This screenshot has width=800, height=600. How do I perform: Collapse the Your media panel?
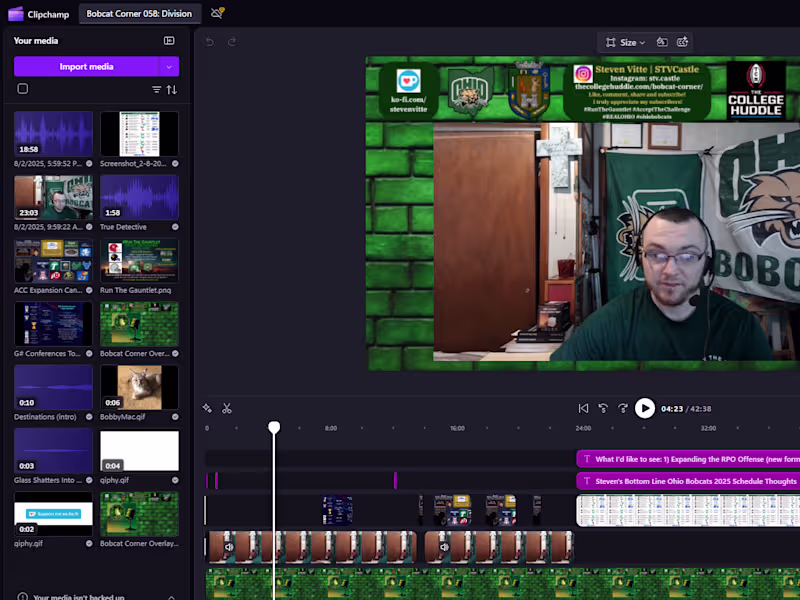[169, 41]
